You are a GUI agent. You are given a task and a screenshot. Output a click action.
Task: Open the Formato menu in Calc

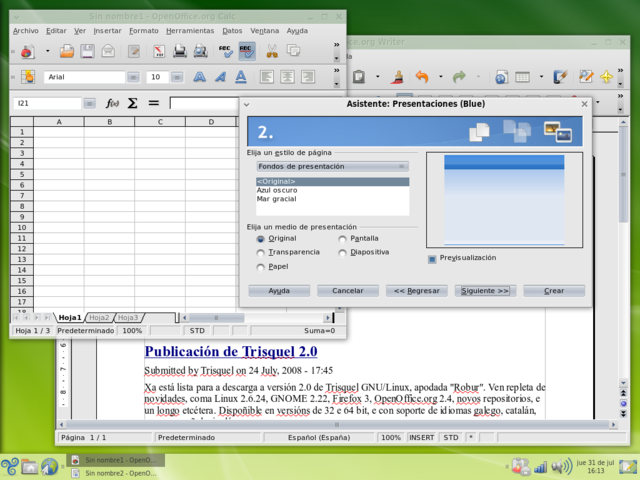coord(144,31)
